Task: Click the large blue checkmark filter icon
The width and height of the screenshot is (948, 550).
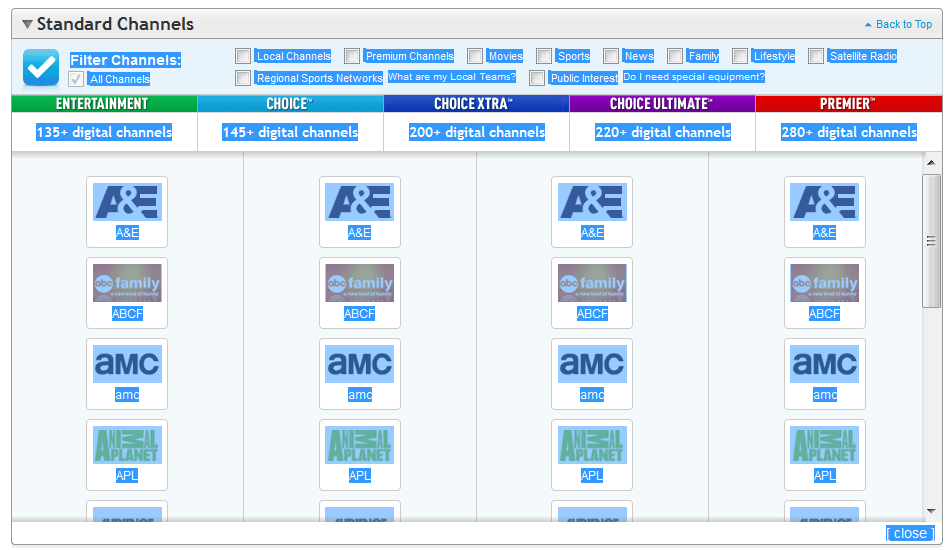Action: tap(41, 67)
